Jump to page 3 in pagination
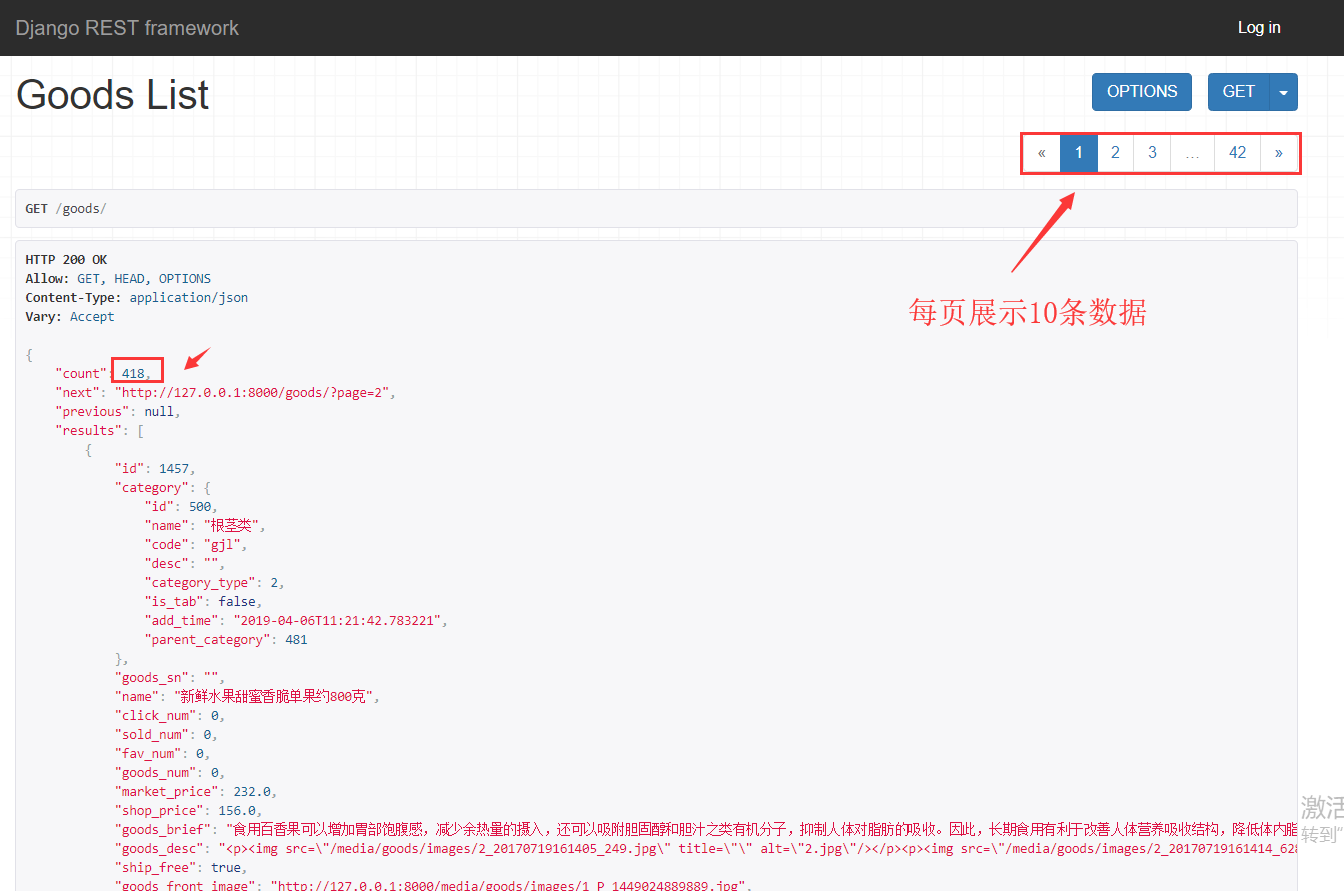 [x=1152, y=153]
